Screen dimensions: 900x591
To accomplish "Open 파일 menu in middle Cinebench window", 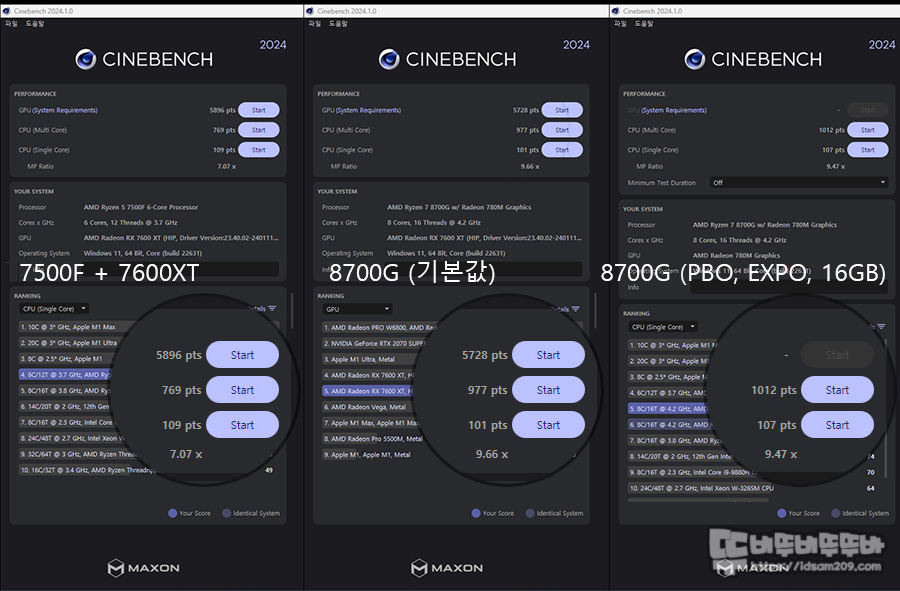I will [x=315, y=24].
